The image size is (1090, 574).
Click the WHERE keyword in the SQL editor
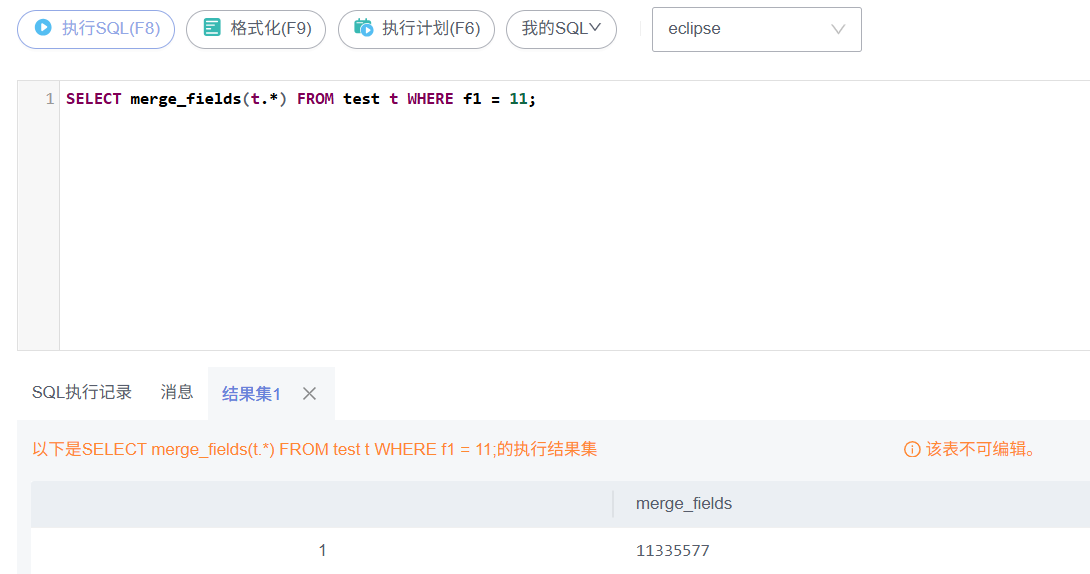pos(430,99)
